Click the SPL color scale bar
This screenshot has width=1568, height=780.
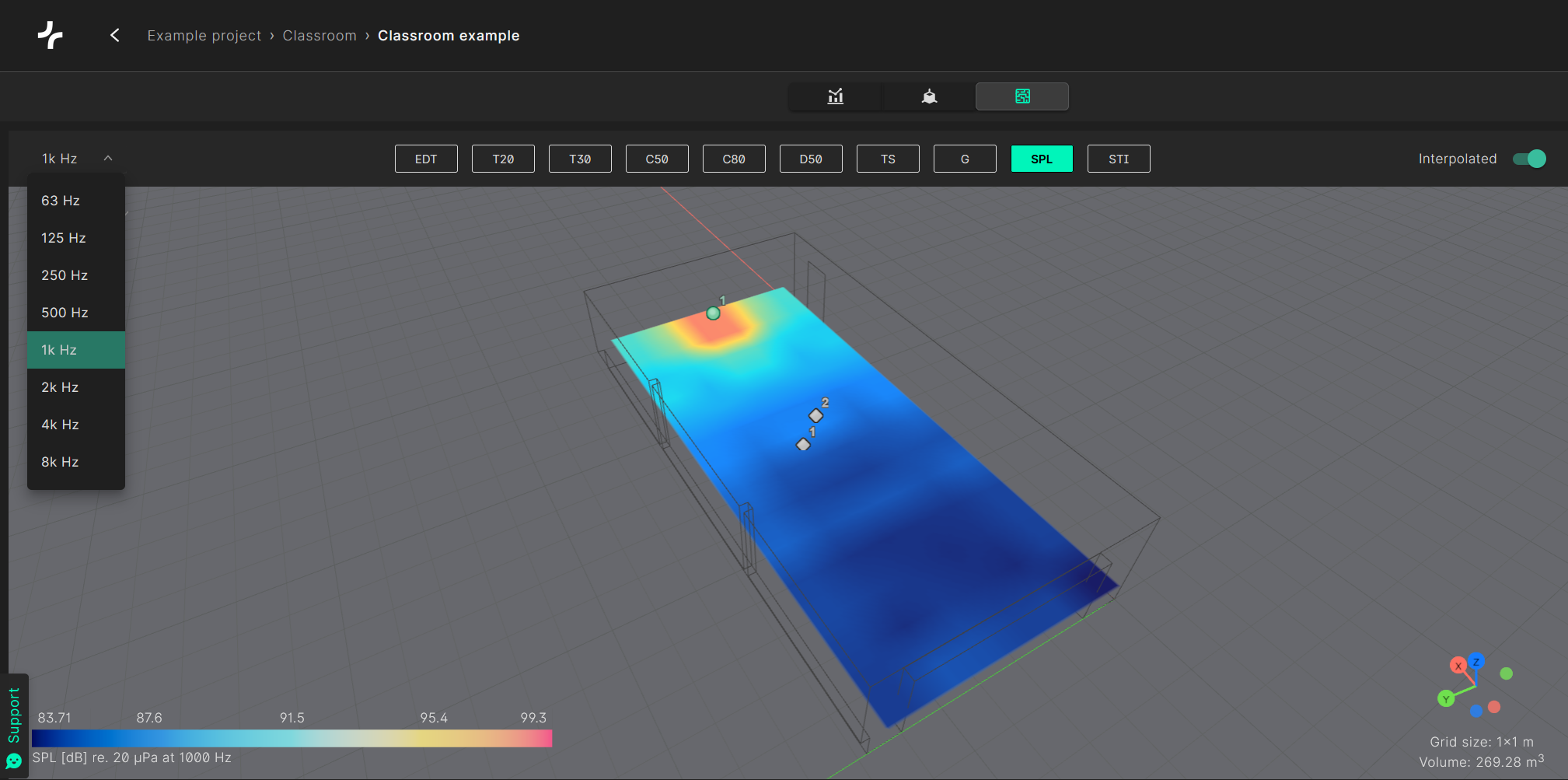[292, 738]
